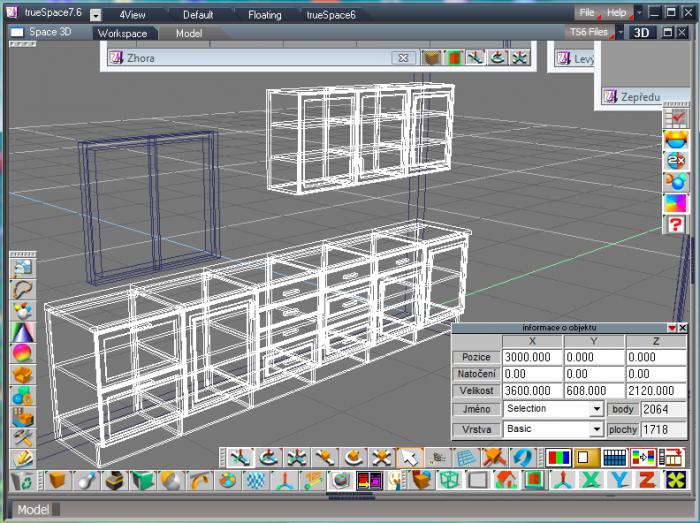
Task: Click the Pozice label button
Action: [x=474, y=357]
